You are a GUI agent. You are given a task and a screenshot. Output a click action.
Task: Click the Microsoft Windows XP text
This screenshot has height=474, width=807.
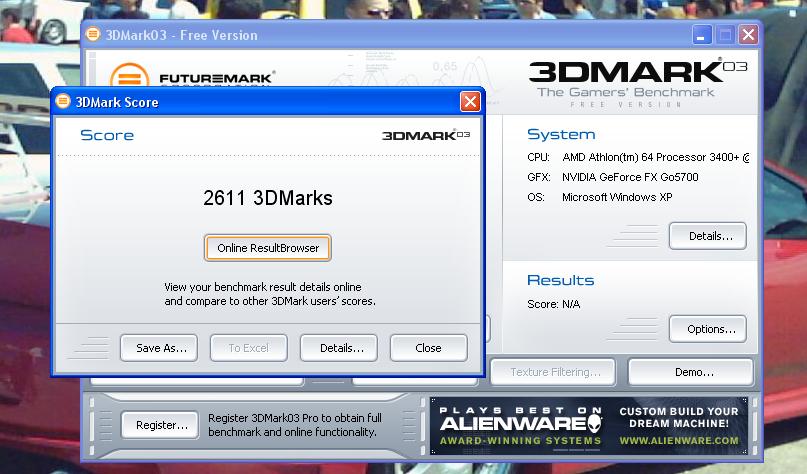click(x=617, y=197)
